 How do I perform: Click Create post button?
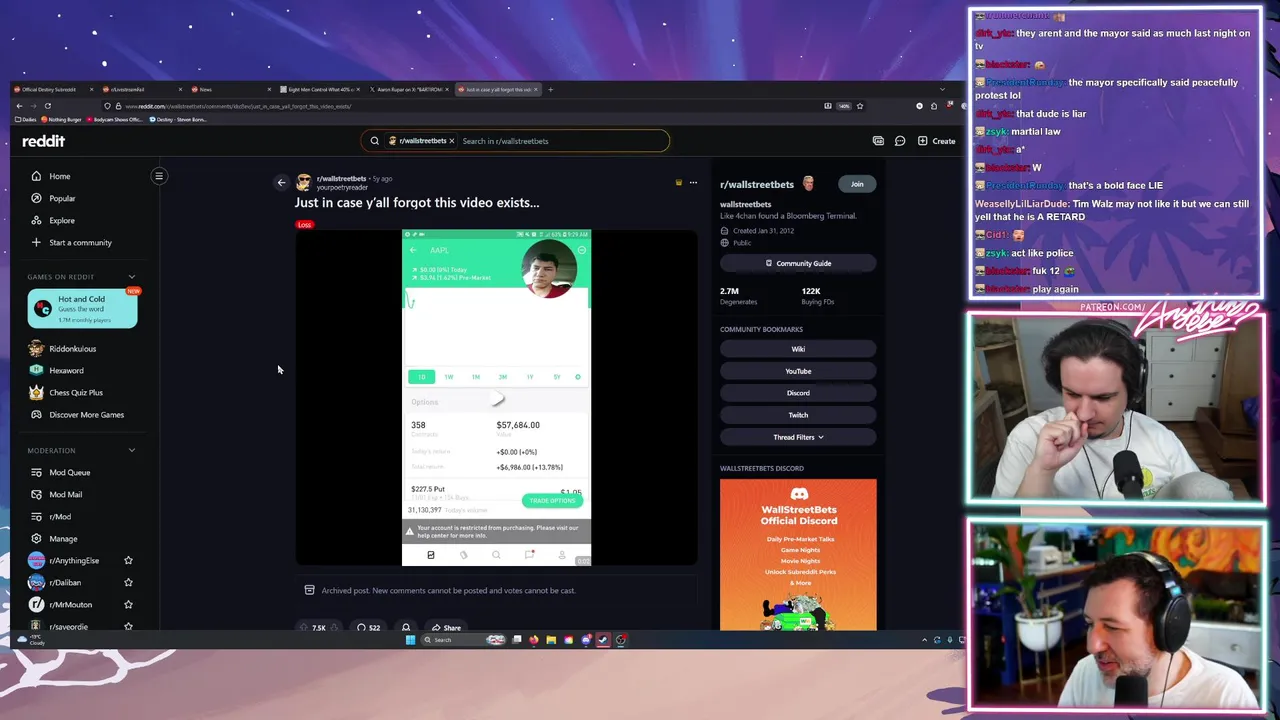click(x=937, y=141)
